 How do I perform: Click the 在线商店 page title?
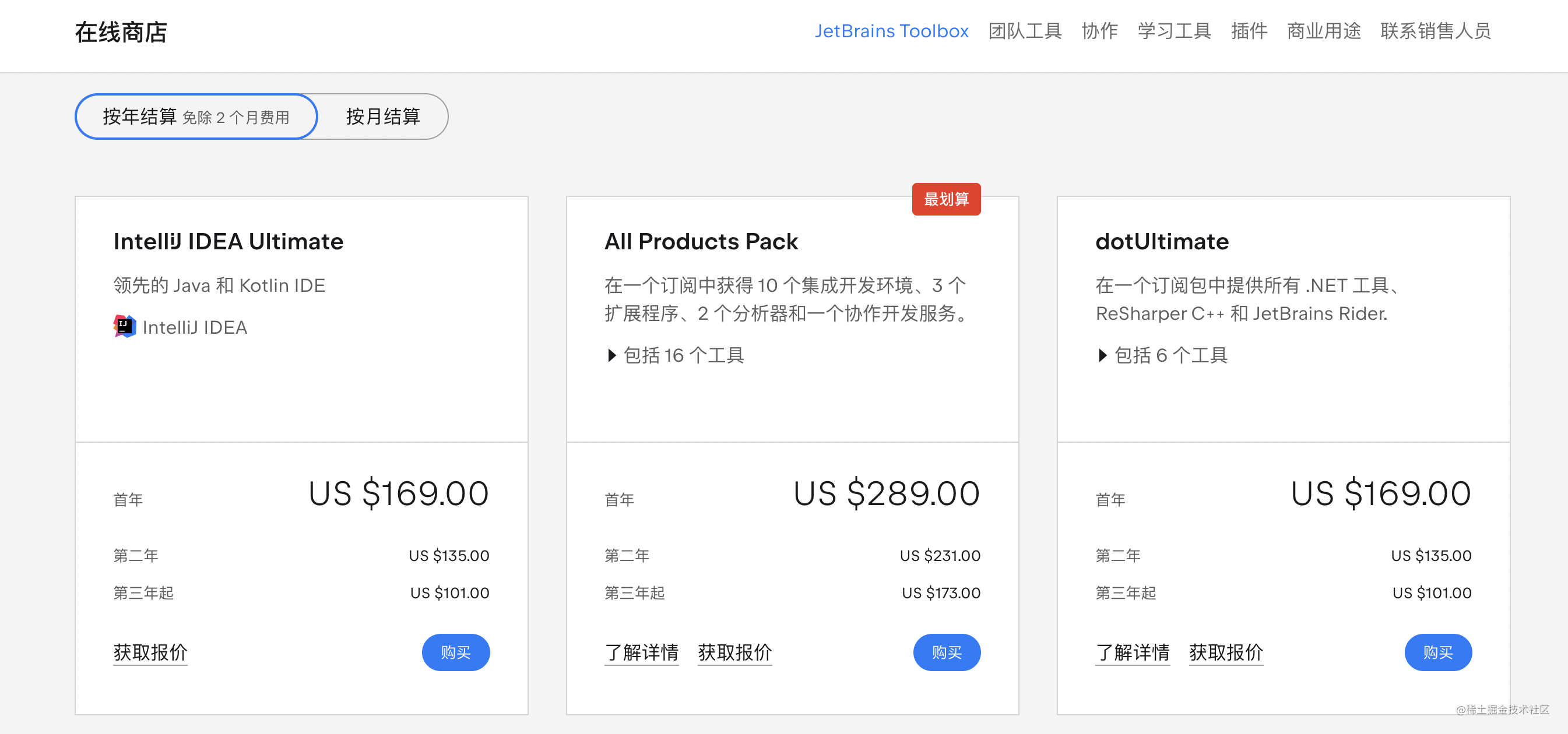click(x=121, y=32)
